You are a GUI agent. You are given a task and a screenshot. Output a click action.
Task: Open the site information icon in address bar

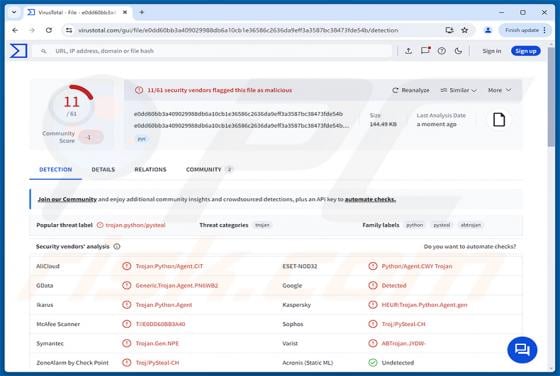click(69, 30)
